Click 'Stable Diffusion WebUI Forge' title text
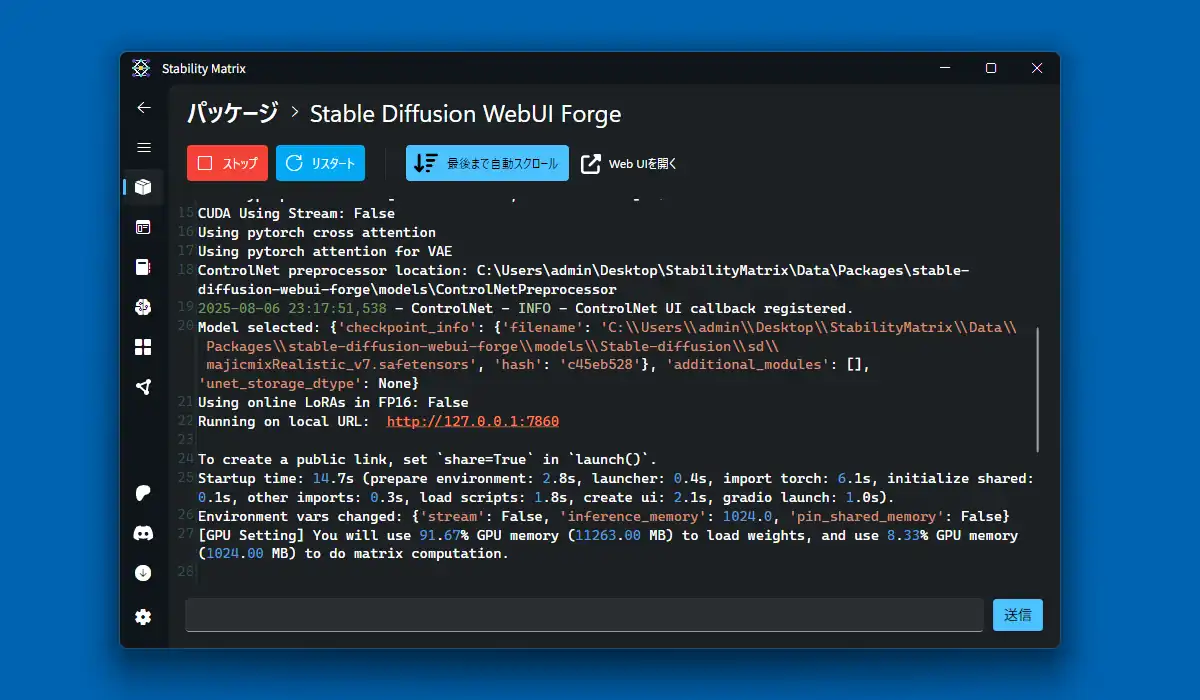This screenshot has height=700, width=1200. 466,113
